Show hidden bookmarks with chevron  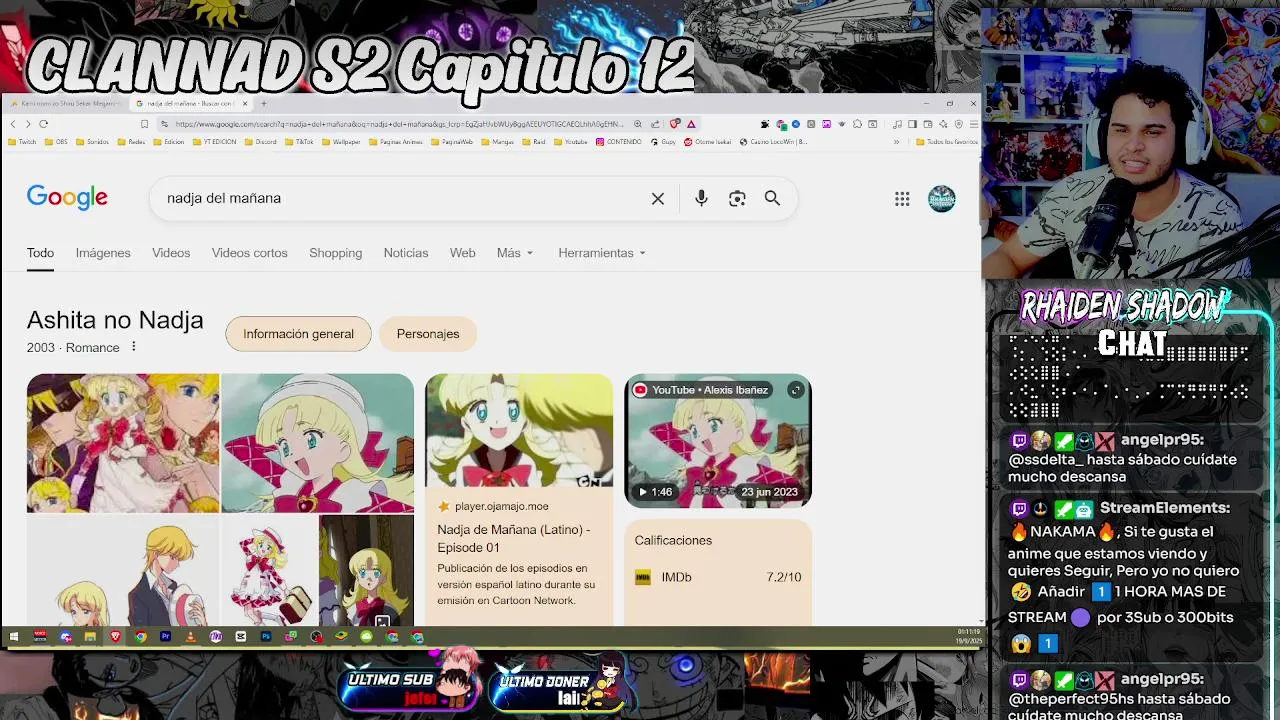point(896,142)
